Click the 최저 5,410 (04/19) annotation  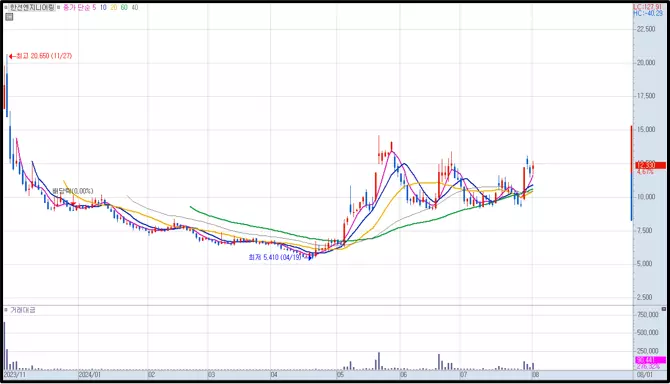(275, 257)
